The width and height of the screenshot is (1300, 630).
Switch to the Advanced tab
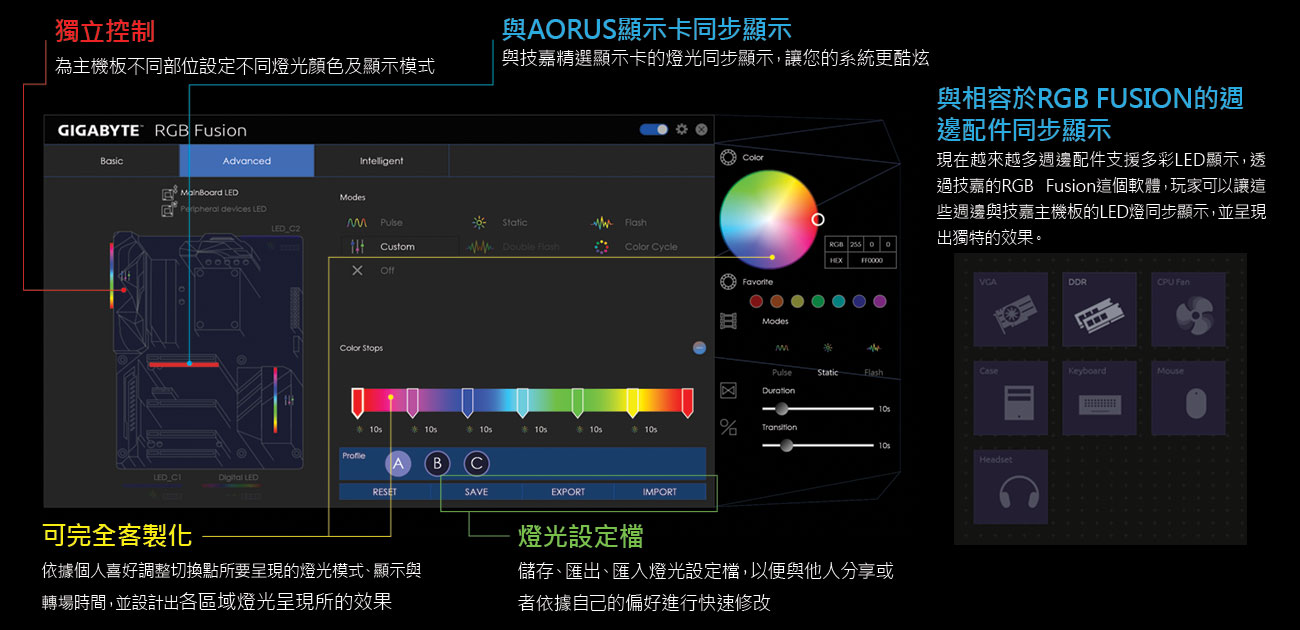(247, 161)
